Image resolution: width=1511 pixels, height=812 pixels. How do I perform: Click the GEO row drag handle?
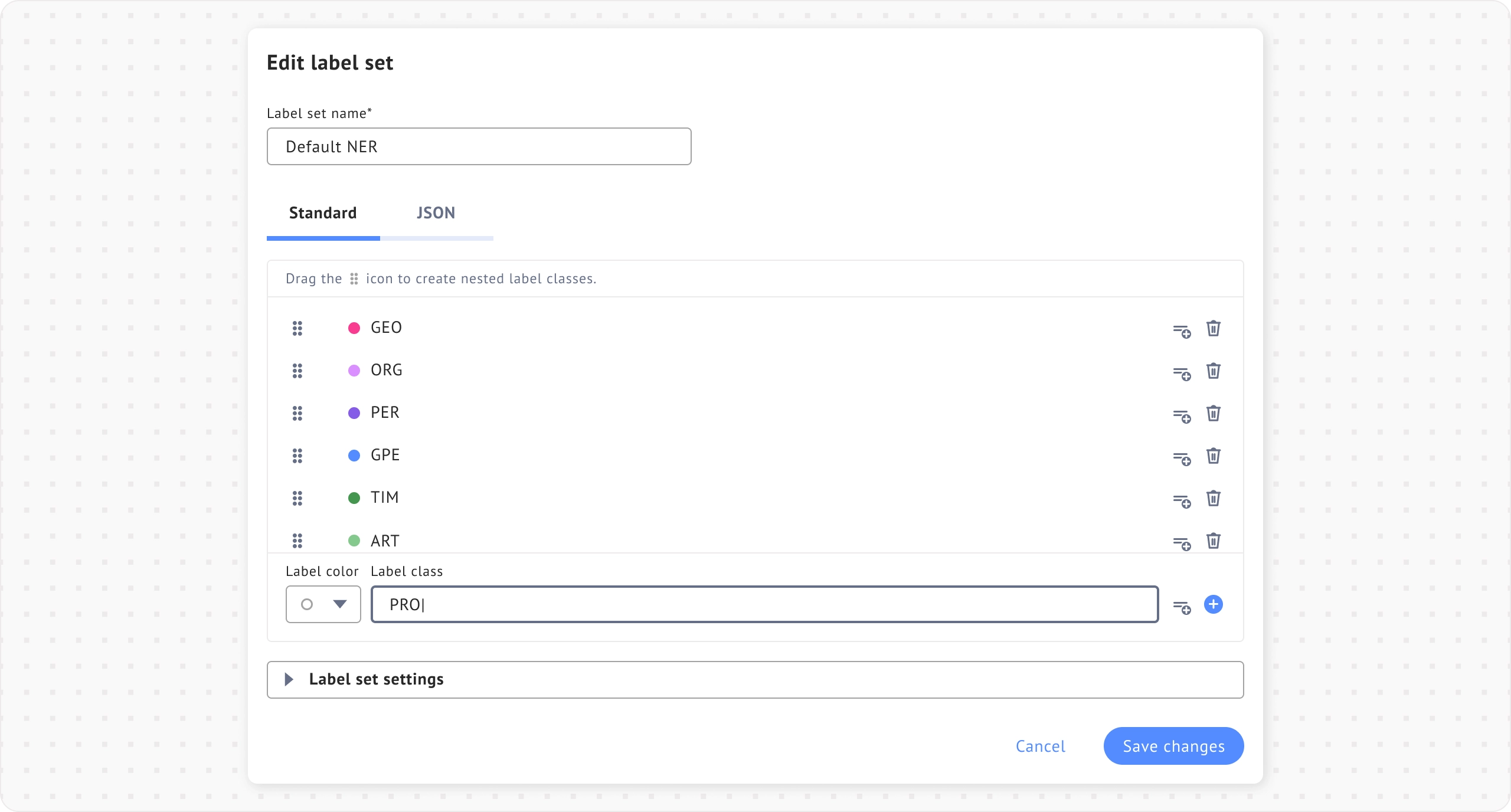click(297, 328)
